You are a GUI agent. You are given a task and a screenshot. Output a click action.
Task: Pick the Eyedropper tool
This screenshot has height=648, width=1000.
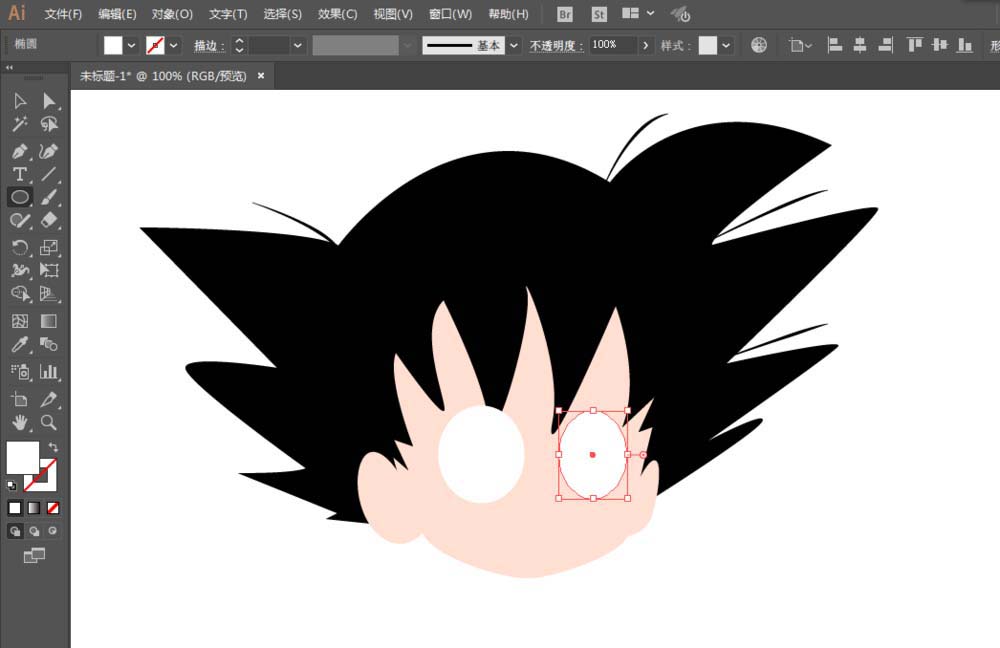click(20, 344)
